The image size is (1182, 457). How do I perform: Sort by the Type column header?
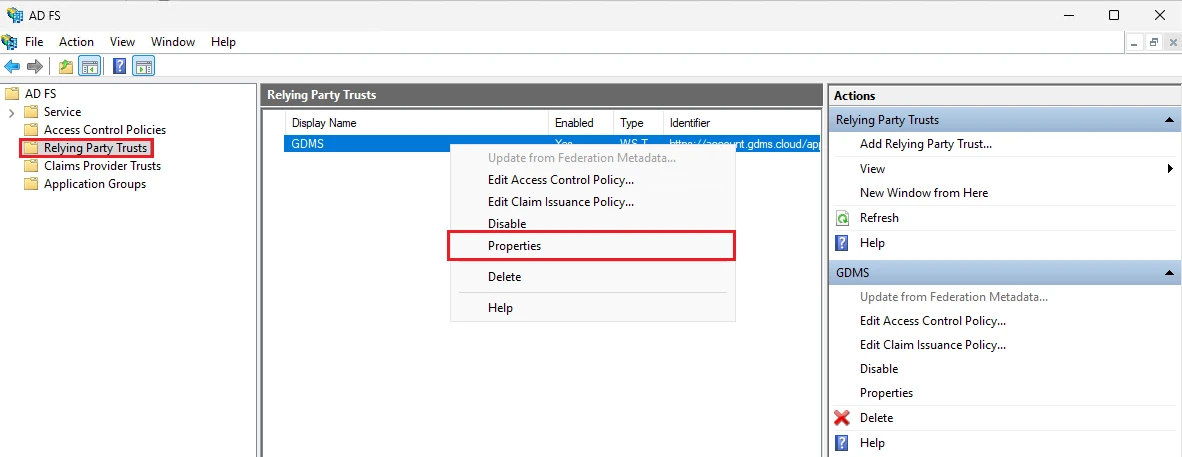pos(638,123)
